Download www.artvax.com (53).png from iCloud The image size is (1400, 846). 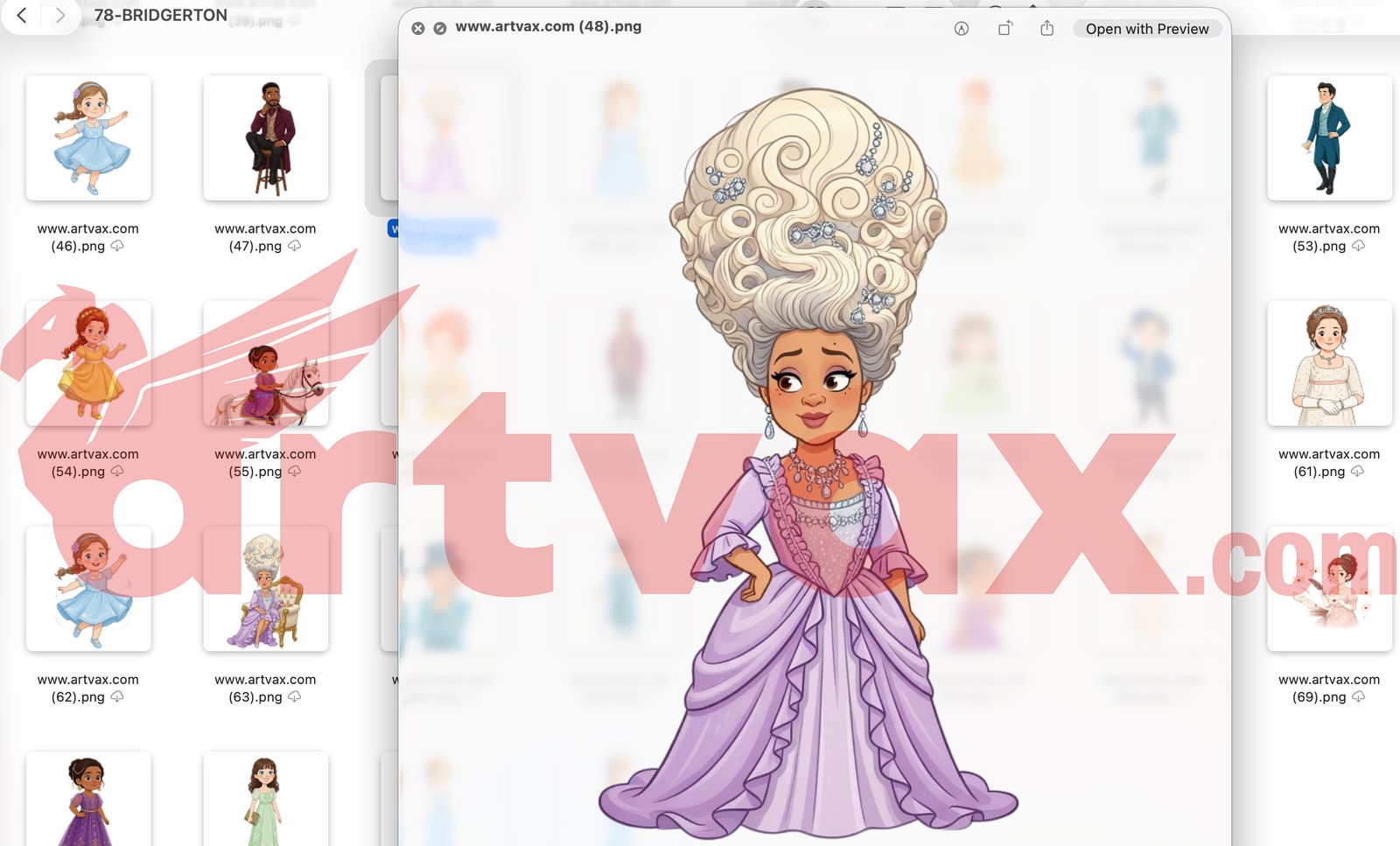(x=1358, y=247)
